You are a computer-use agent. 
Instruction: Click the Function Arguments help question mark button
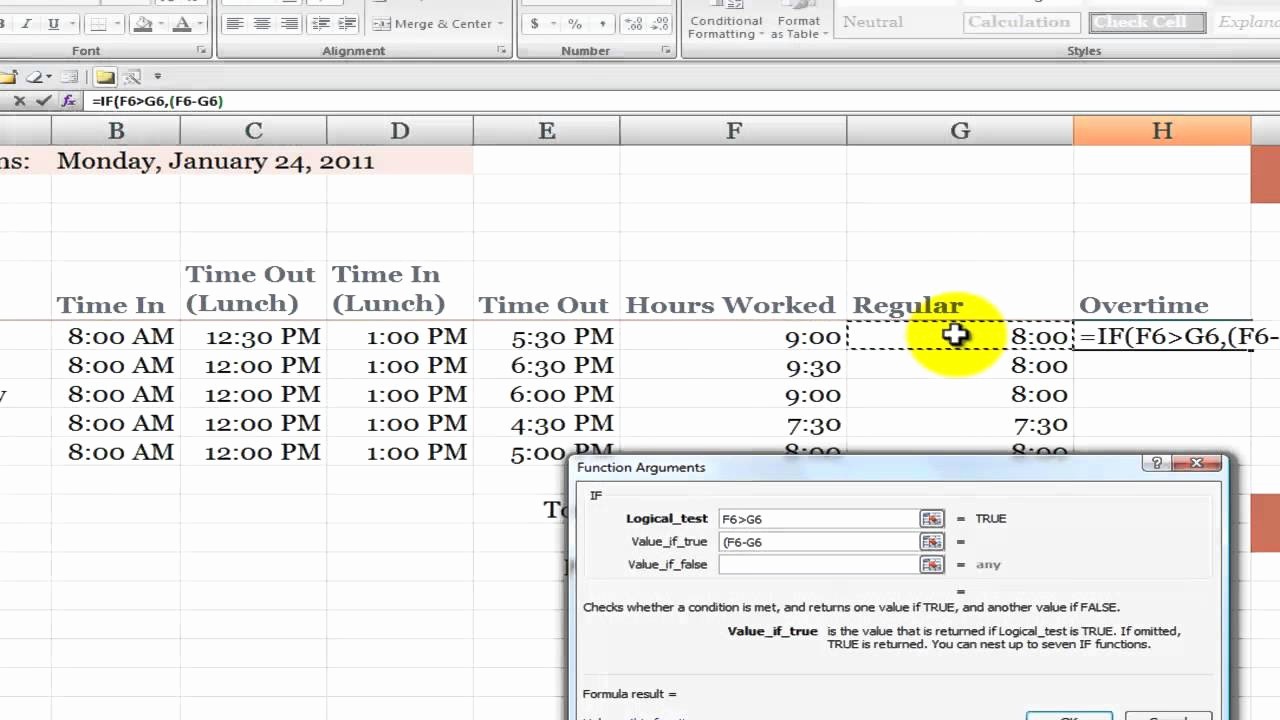click(1157, 463)
